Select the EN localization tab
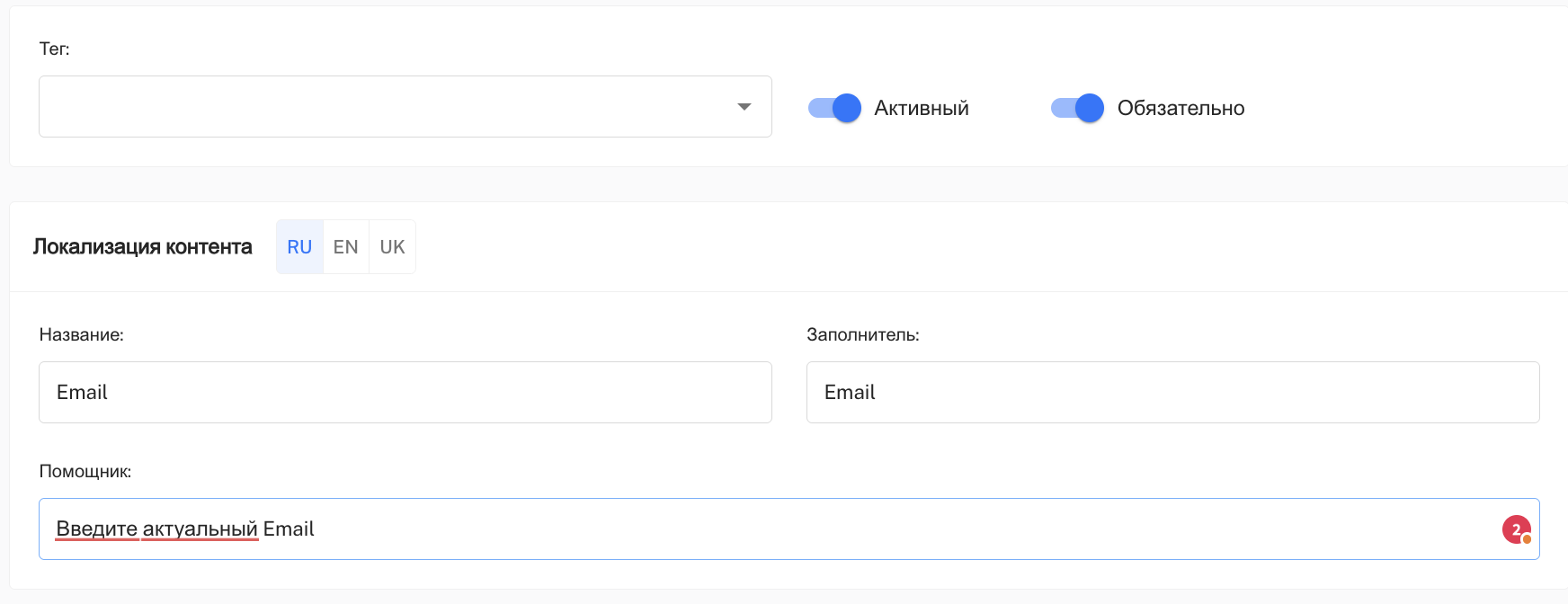Image resolution: width=1568 pixels, height=604 pixels. click(x=345, y=247)
